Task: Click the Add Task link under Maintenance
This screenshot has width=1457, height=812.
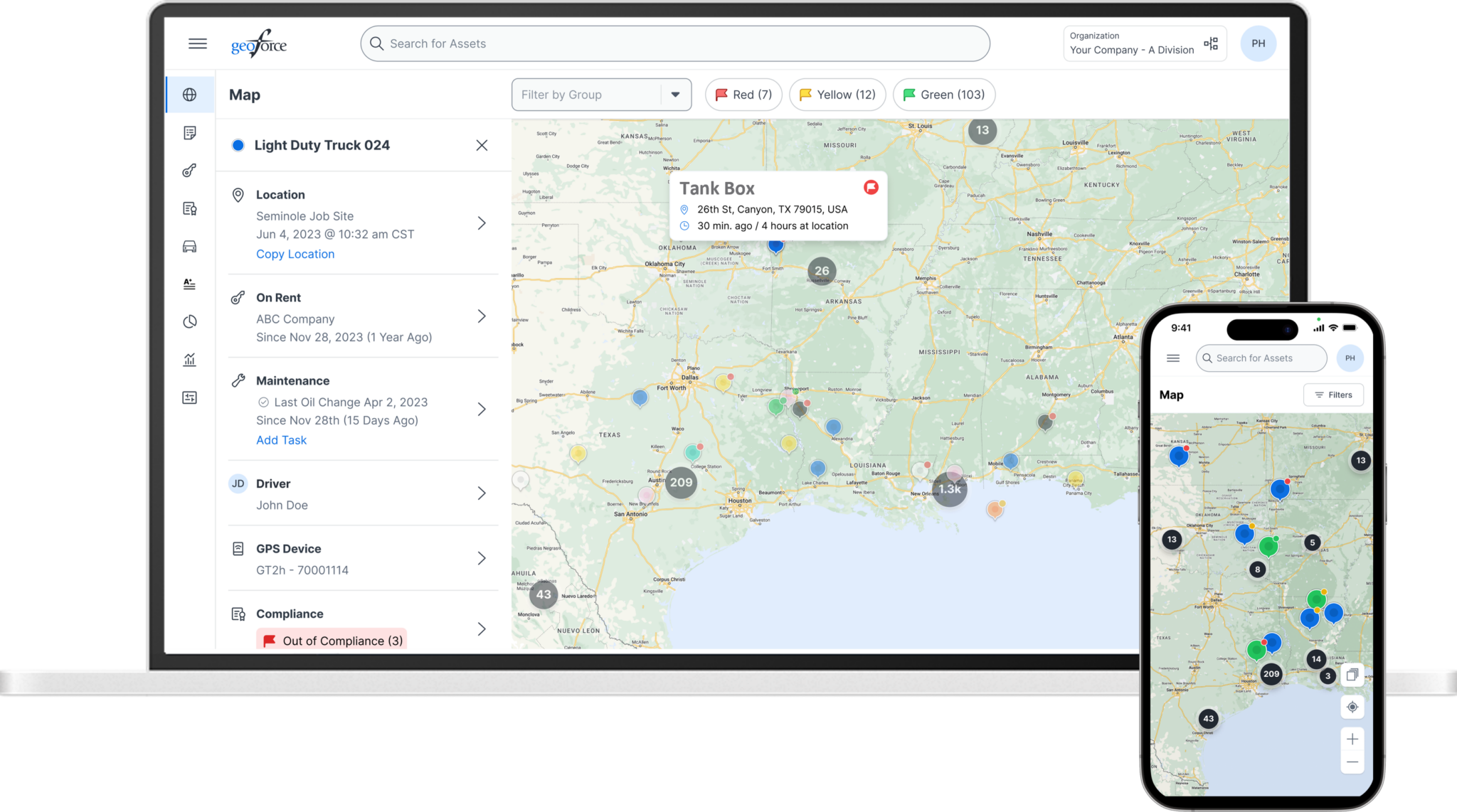Action: 281,439
